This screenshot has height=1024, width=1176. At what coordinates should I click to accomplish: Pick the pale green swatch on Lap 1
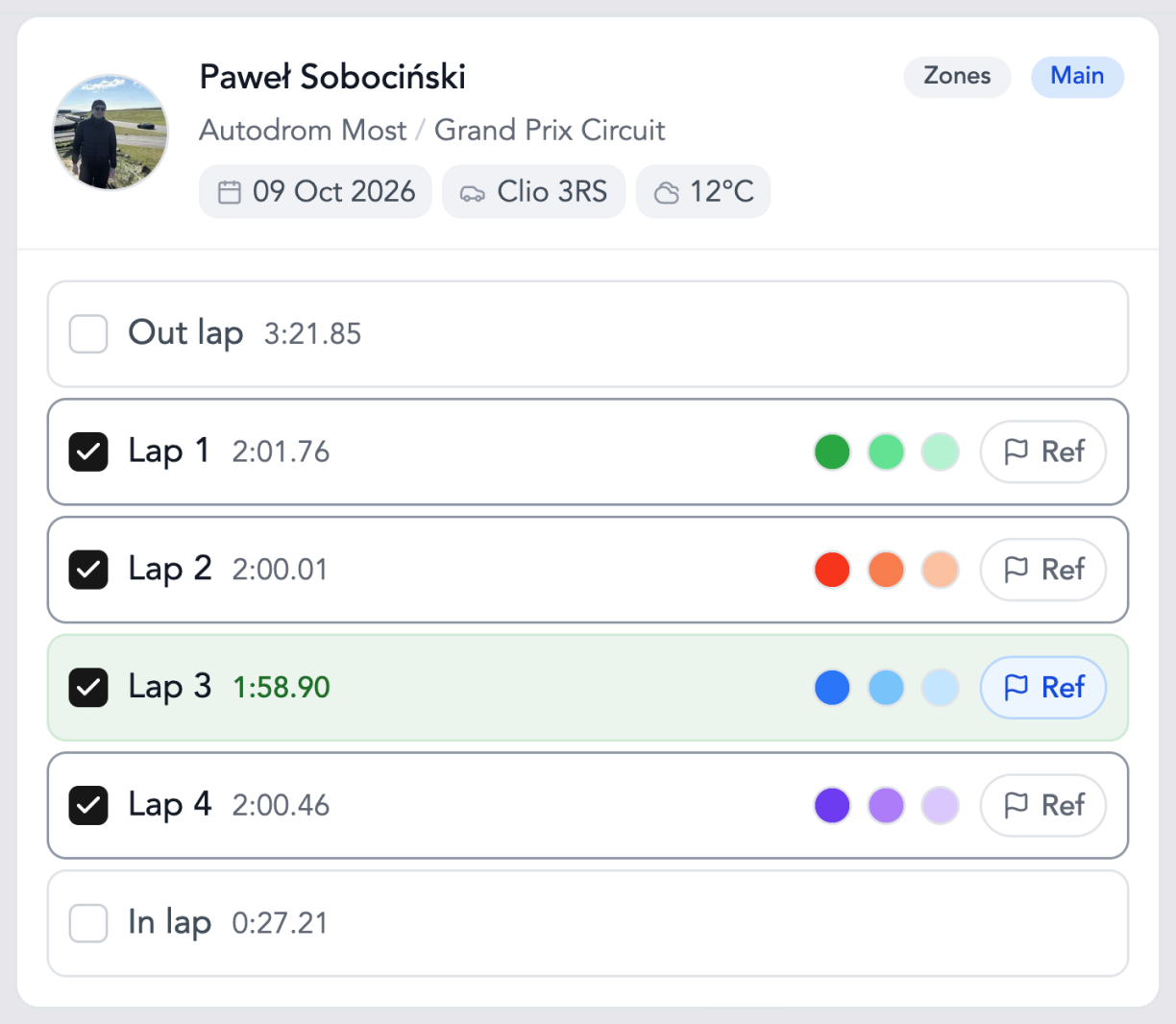940,451
